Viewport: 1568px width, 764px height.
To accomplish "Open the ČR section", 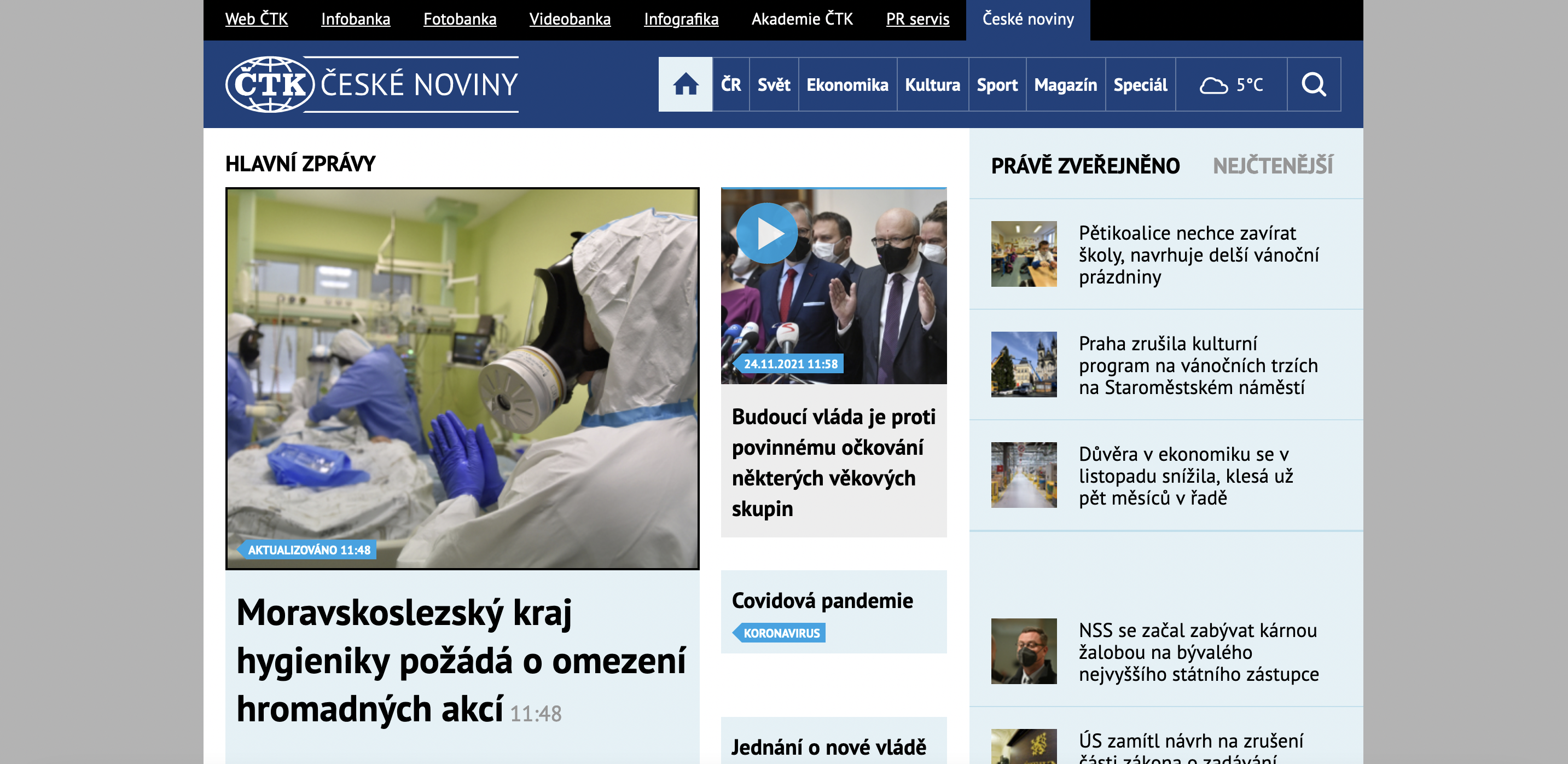I will [x=730, y=85].
